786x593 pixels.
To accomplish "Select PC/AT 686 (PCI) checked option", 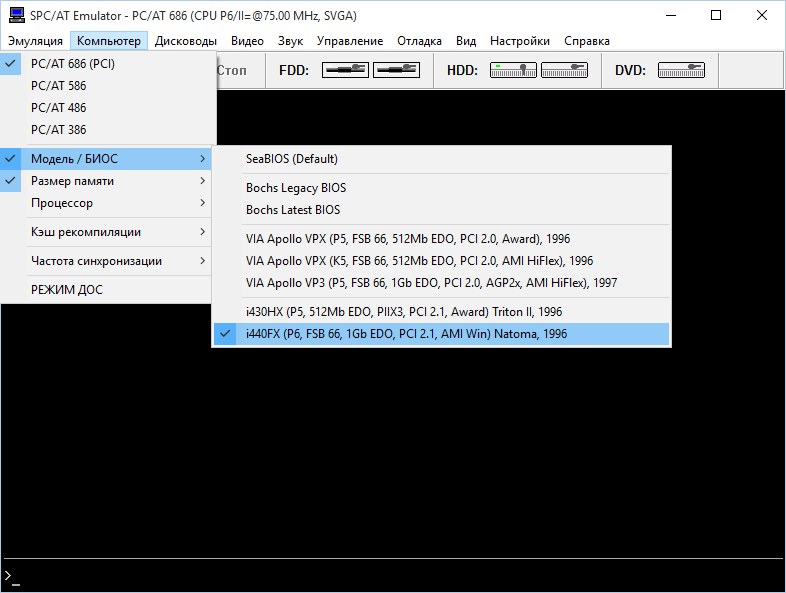I will tap(108, 64).
